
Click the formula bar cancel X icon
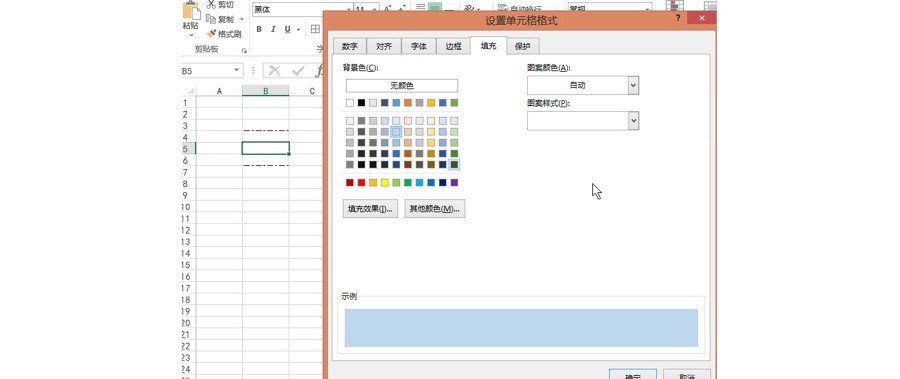[274, 71]
